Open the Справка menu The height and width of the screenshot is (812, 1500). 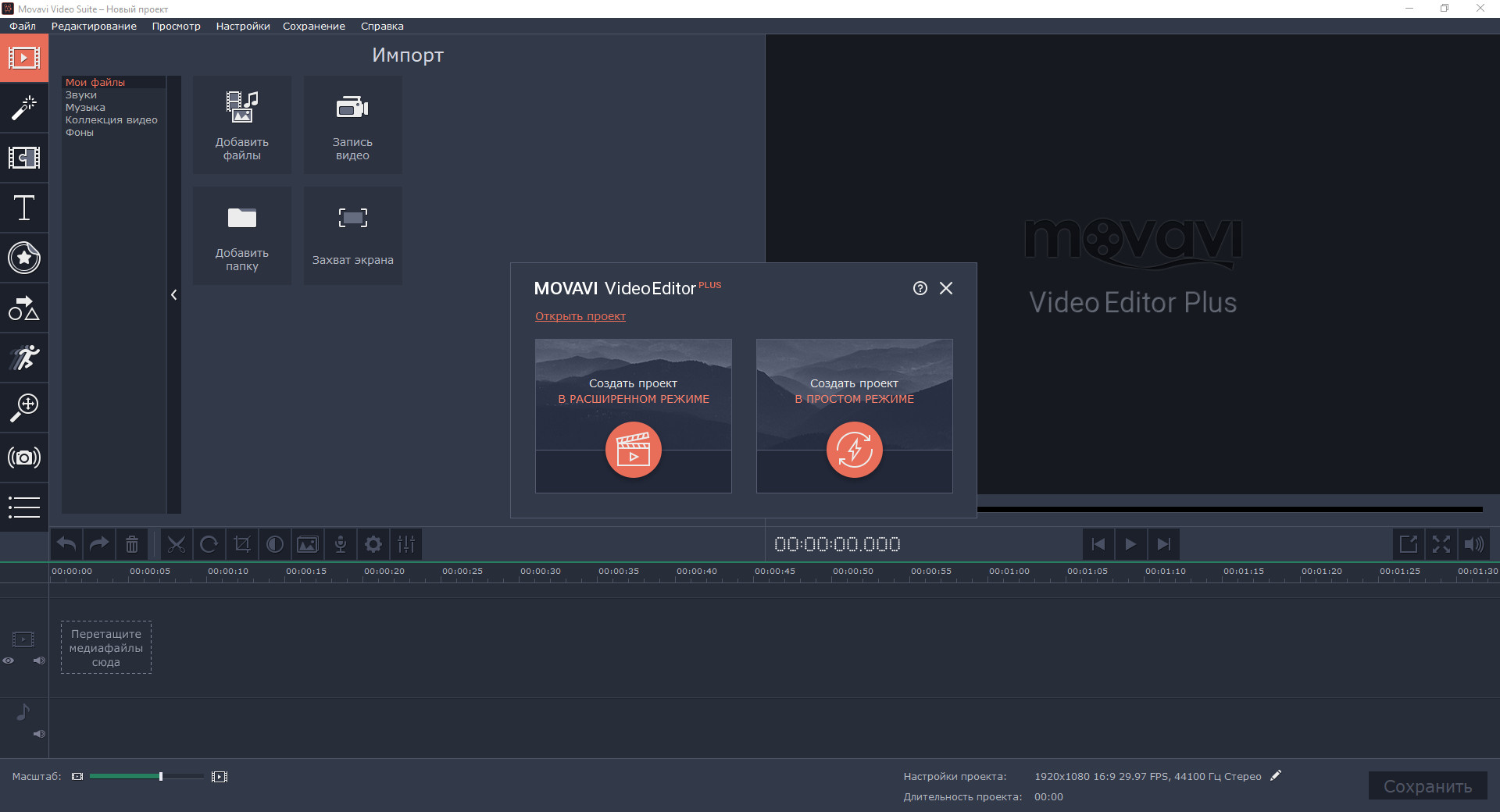tap(382, 26)
